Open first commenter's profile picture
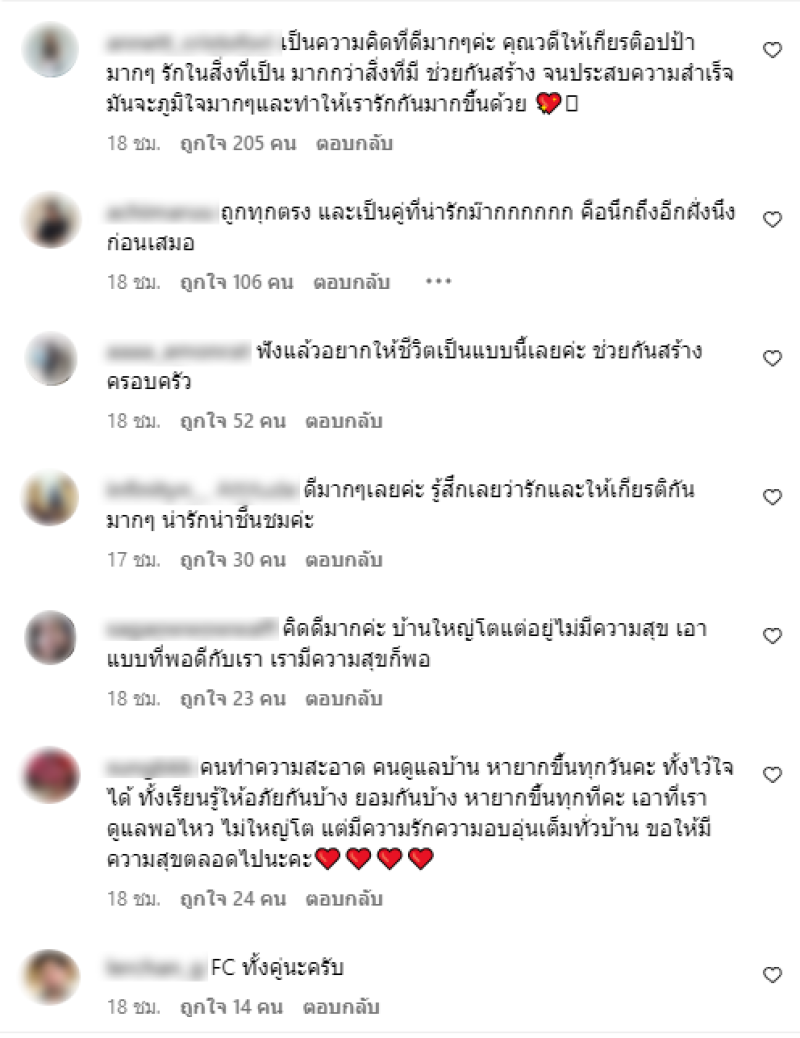This screenshot has width=800, height=1038. pos(51,50)
